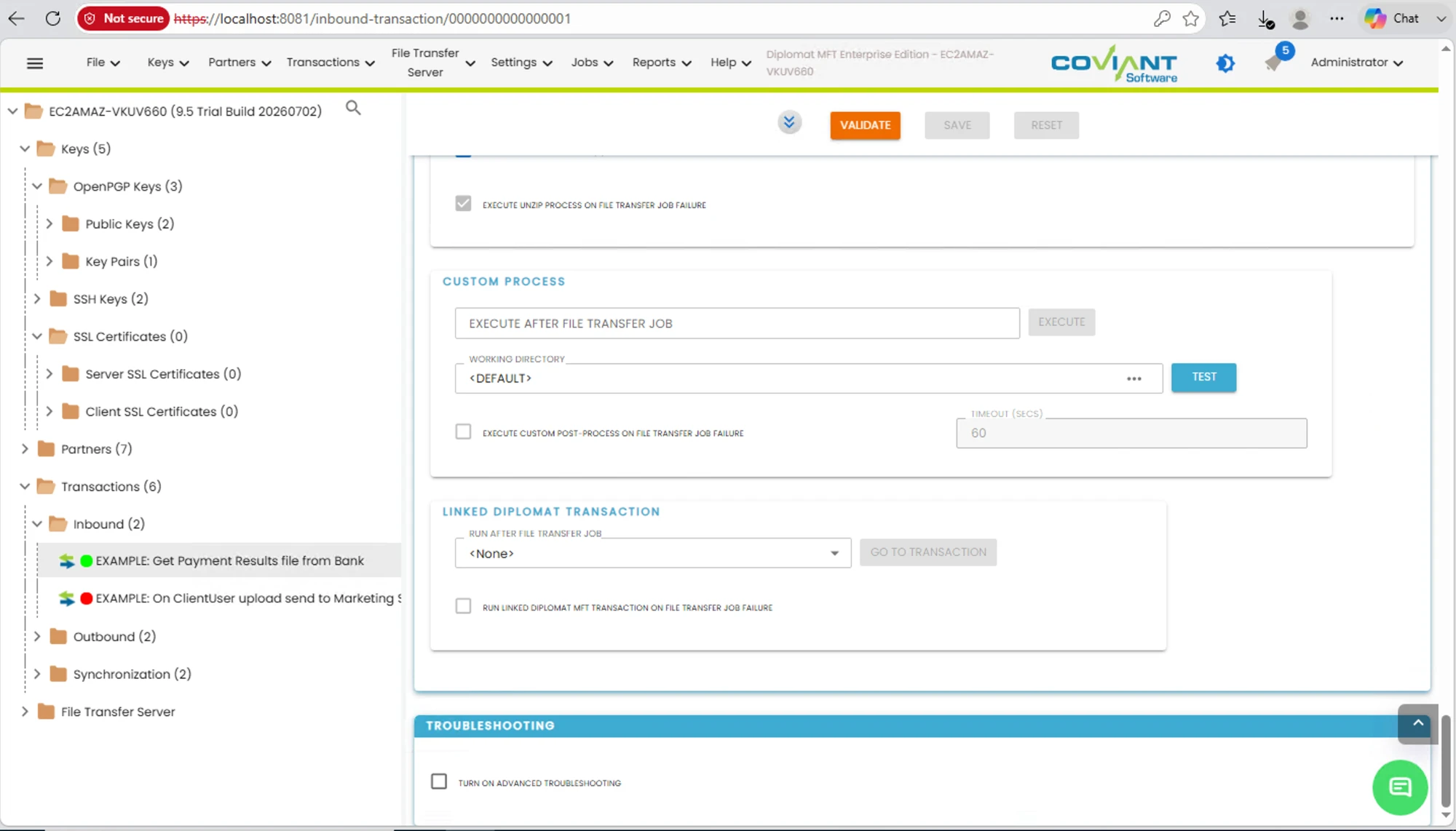
Task: Expand the Outbound (2) transactions folder
Action: pyautogui.click(x=37, y=637)
